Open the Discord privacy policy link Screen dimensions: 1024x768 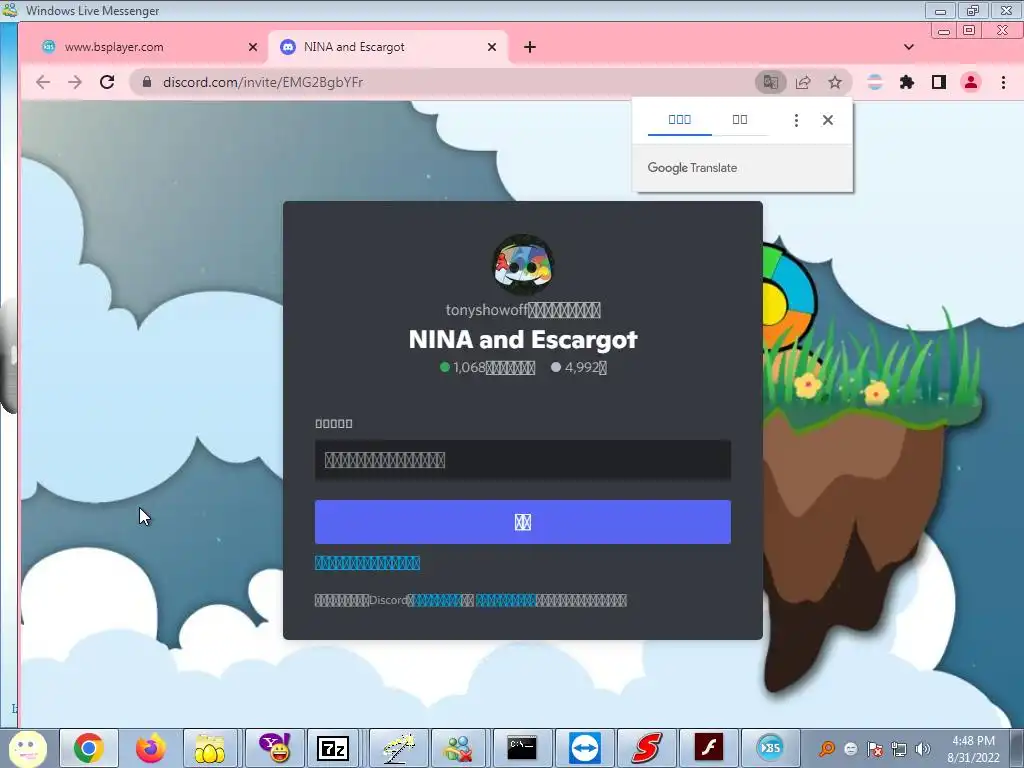tap(506, 600)
